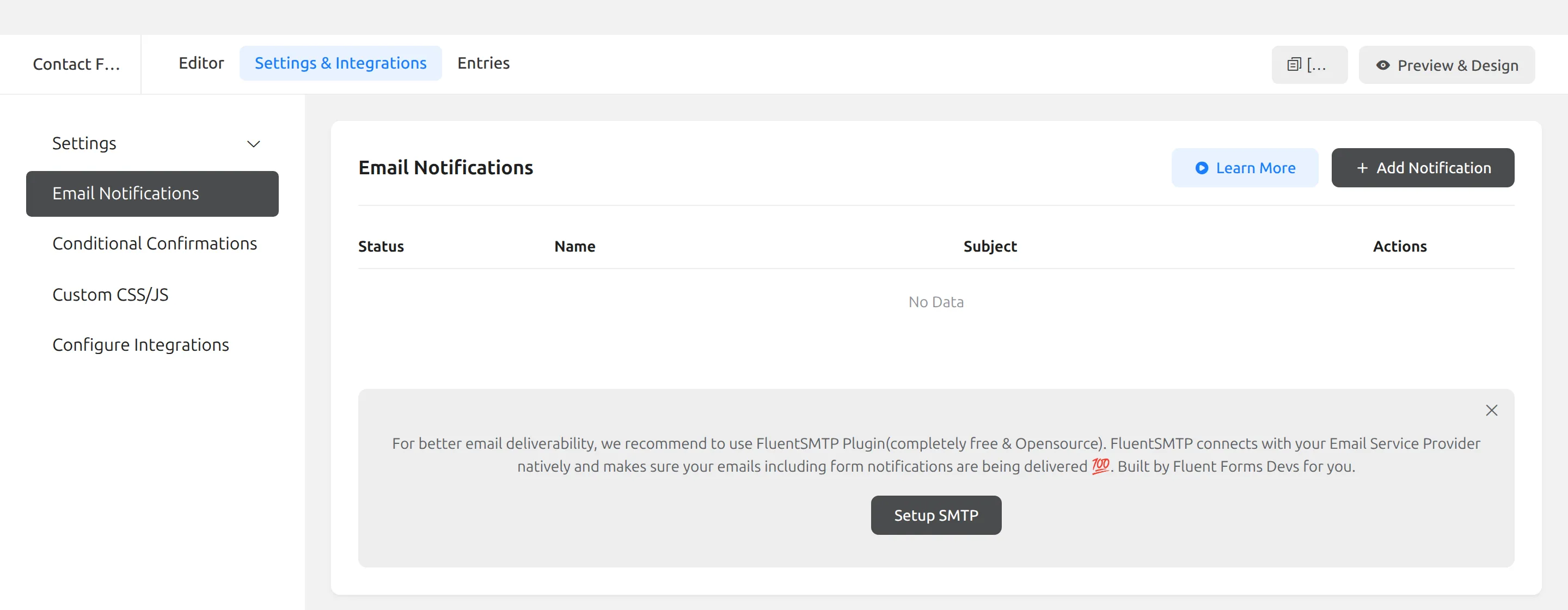Open the Entries tab
The height and width of the screenshot is (610, 1568).
click(483, 63)
